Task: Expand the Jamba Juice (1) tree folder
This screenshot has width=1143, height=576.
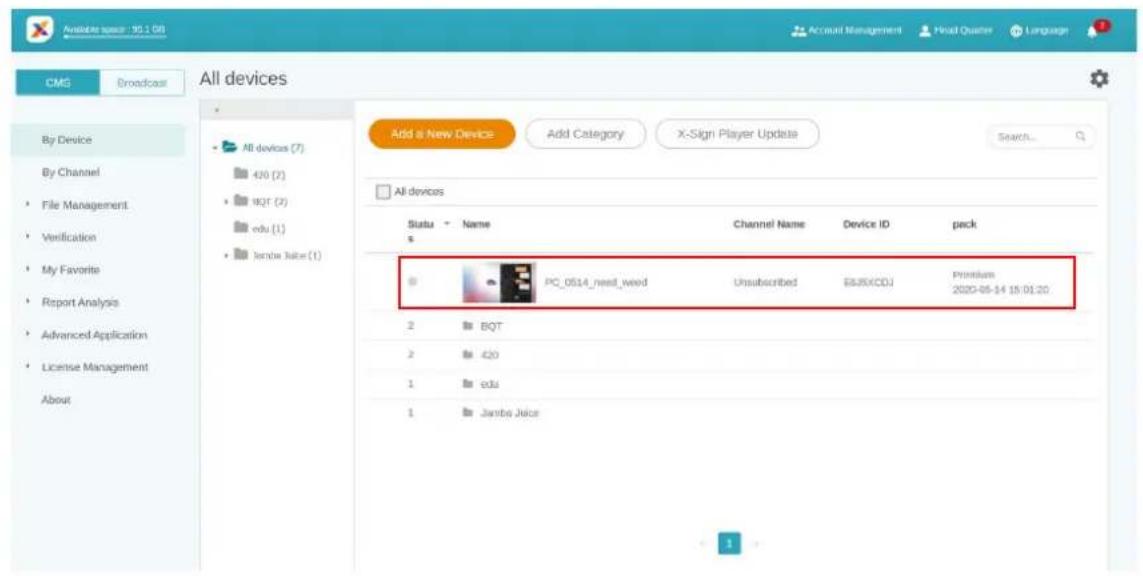Action: (x=227, y=255)
